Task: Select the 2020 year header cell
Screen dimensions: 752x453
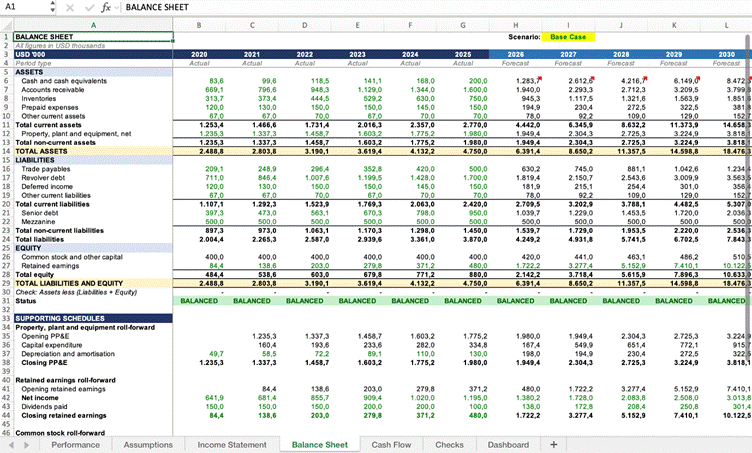Action: pyautogui.click(x=199, y=54)
